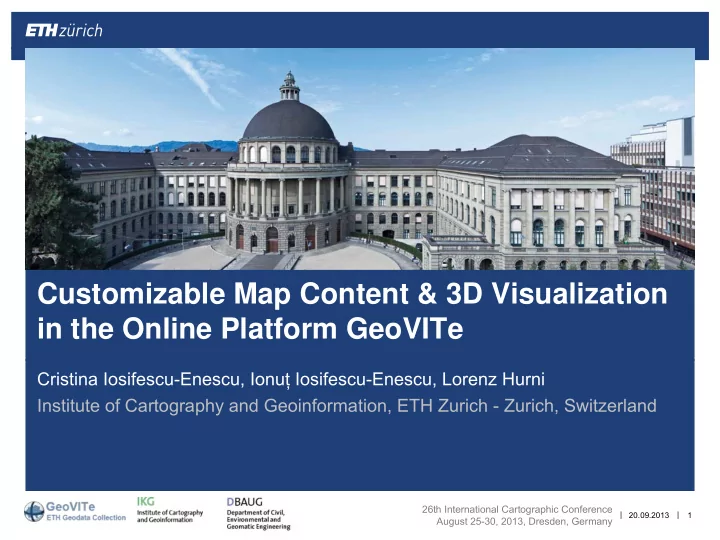The height and width of the screenshot is (540, 720).
Task: Click 'August 25-30, 2013, Dresden, Germany' text
Action: click(x=524, y=522)
